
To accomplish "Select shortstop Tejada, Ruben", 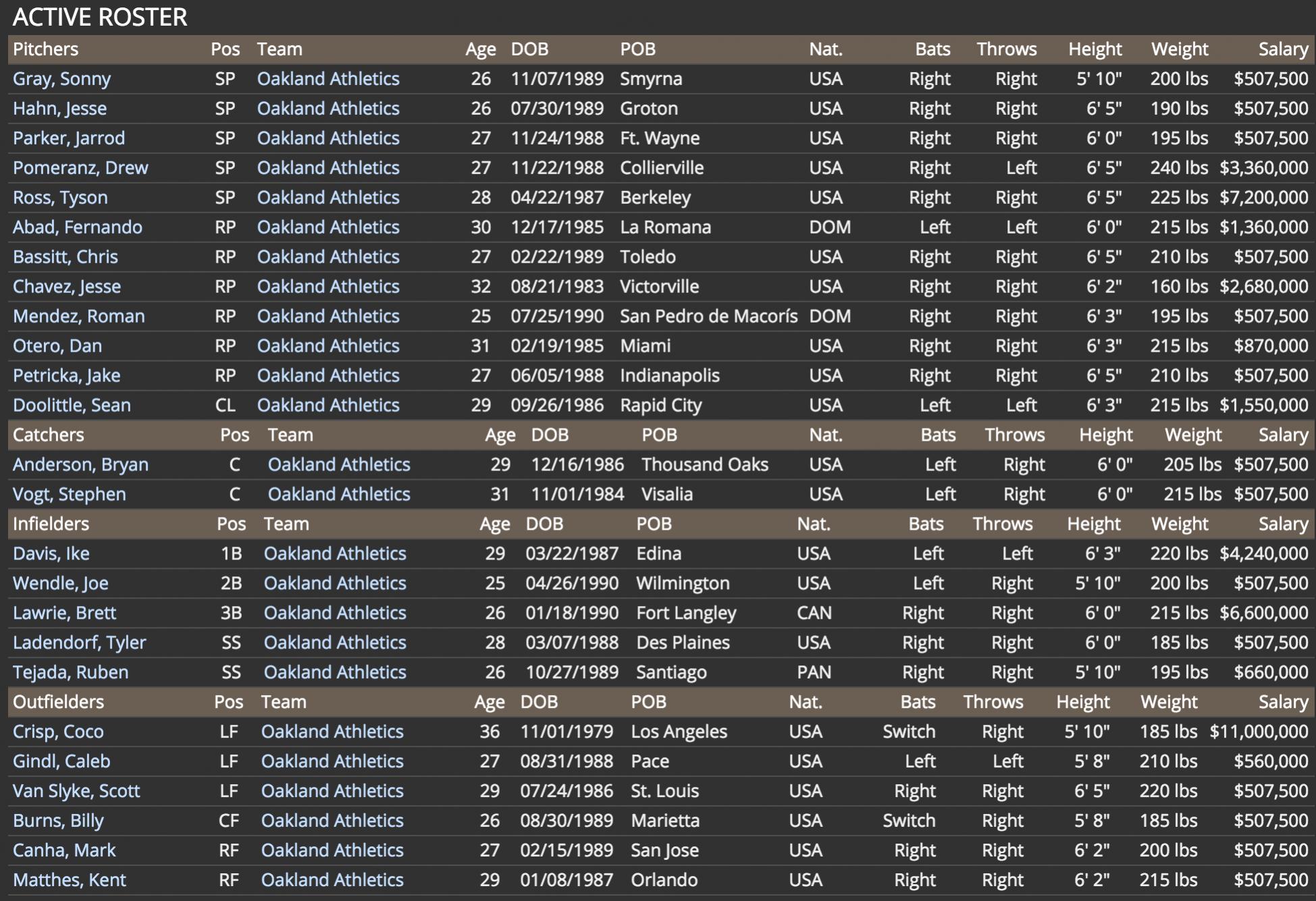I will coord(70,673).
